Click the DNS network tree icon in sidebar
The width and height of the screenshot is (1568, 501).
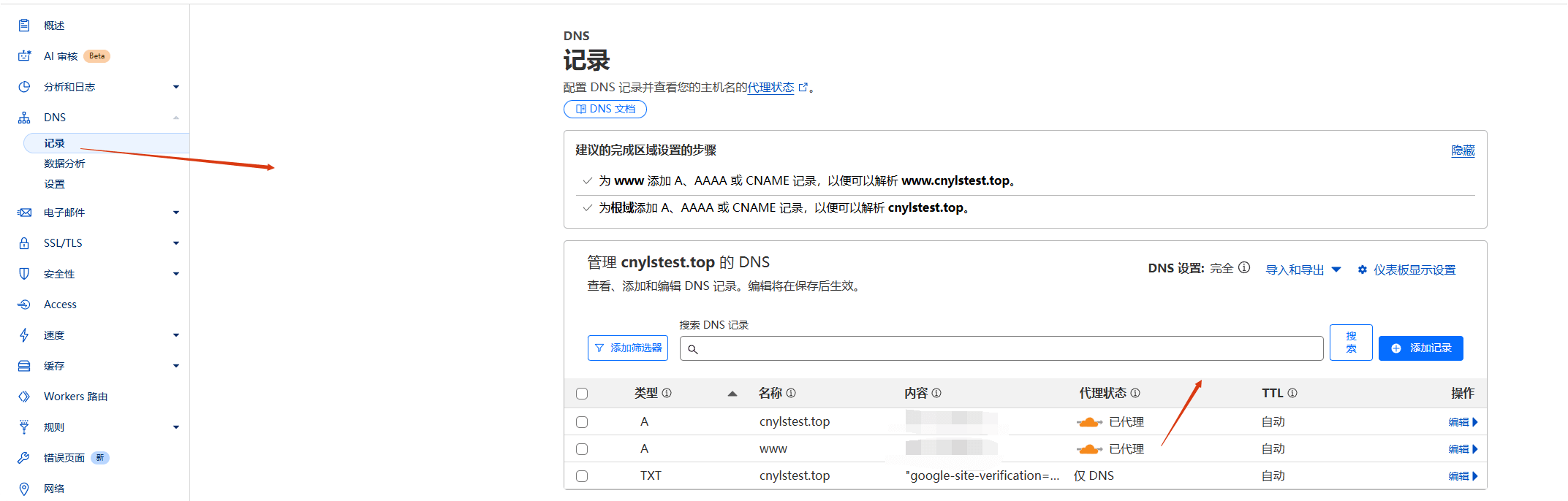24,118
